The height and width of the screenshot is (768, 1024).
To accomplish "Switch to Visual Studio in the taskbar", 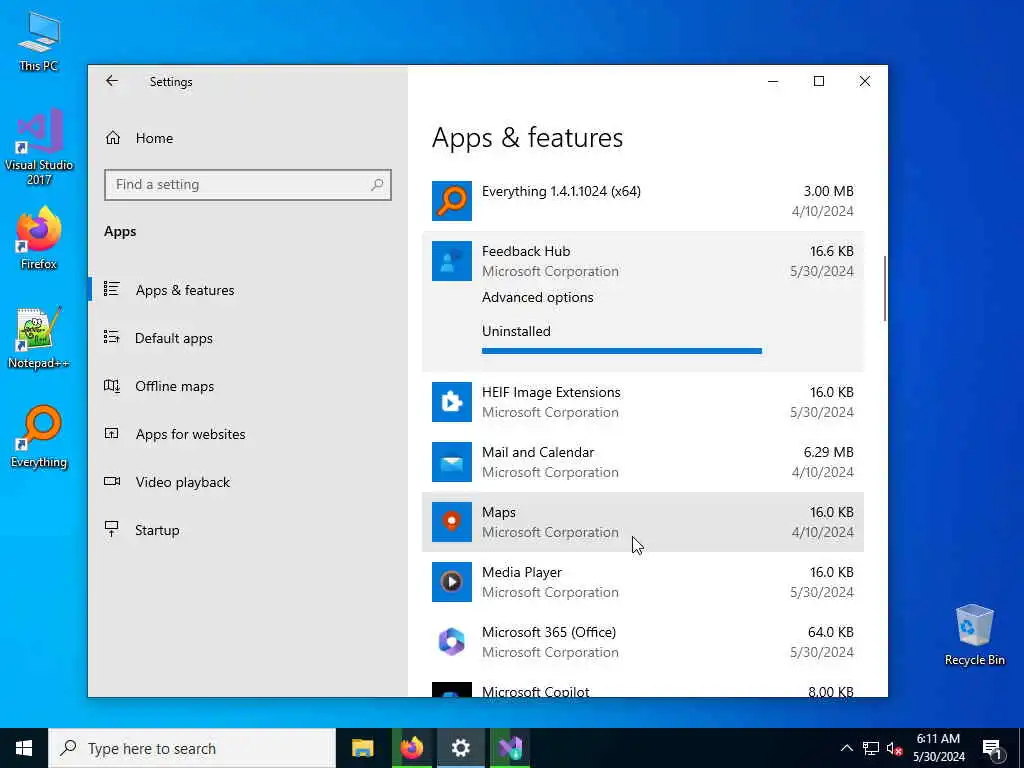I will coord(509,748).
